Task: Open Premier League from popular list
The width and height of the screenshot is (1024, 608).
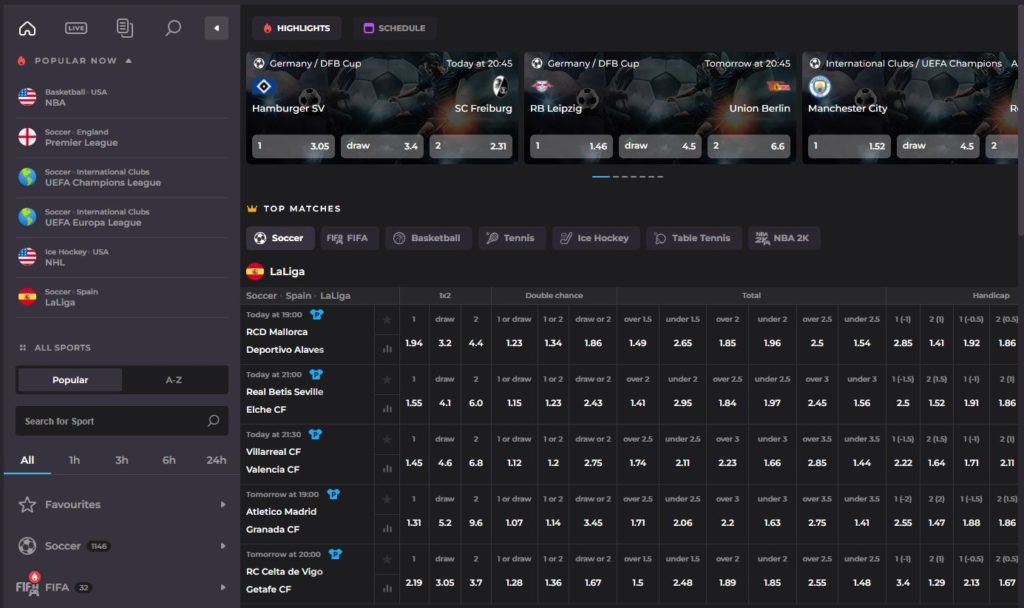Action: (x=121, y=137)
